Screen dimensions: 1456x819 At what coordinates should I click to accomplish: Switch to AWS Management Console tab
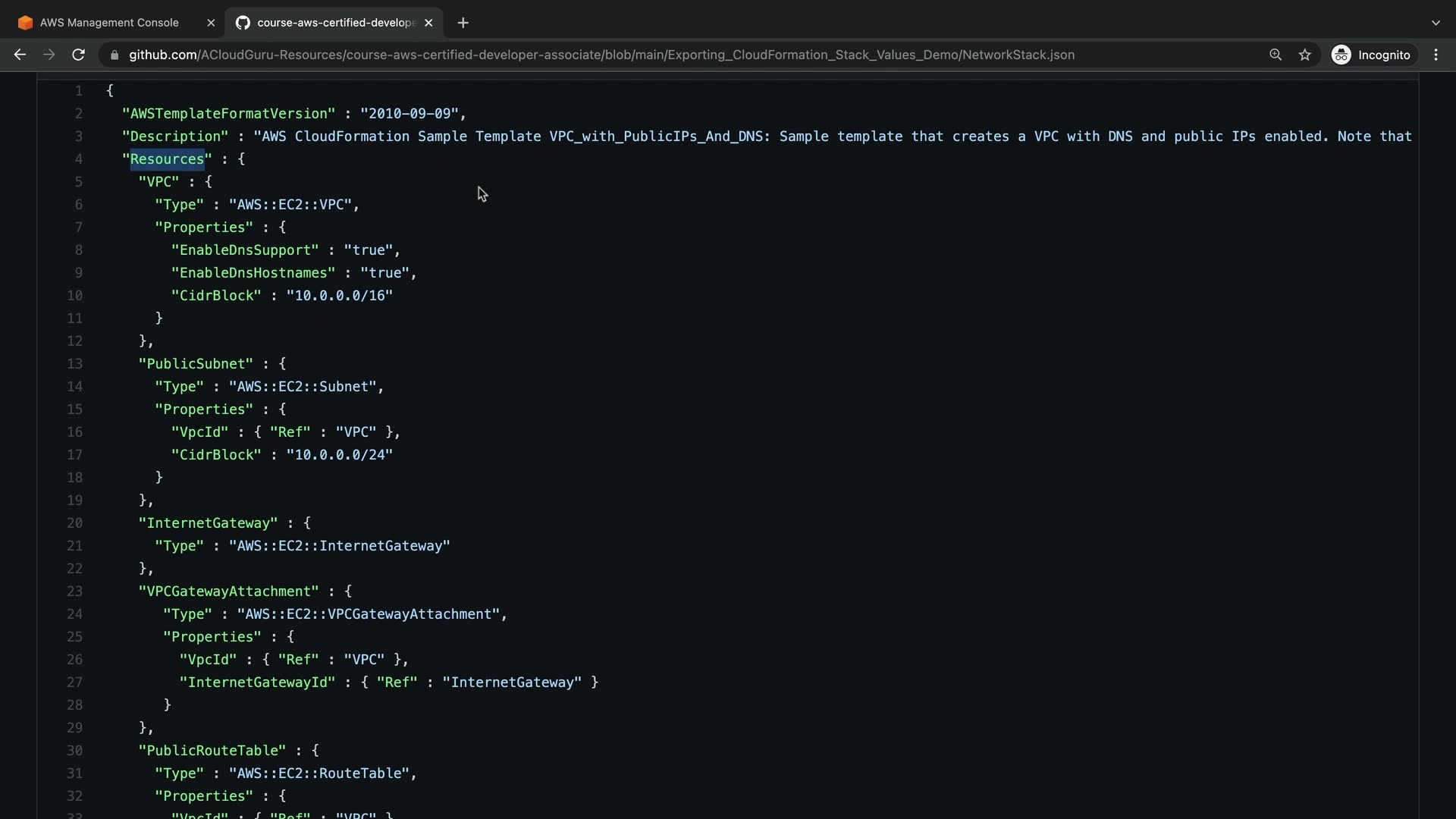(109, 23)
